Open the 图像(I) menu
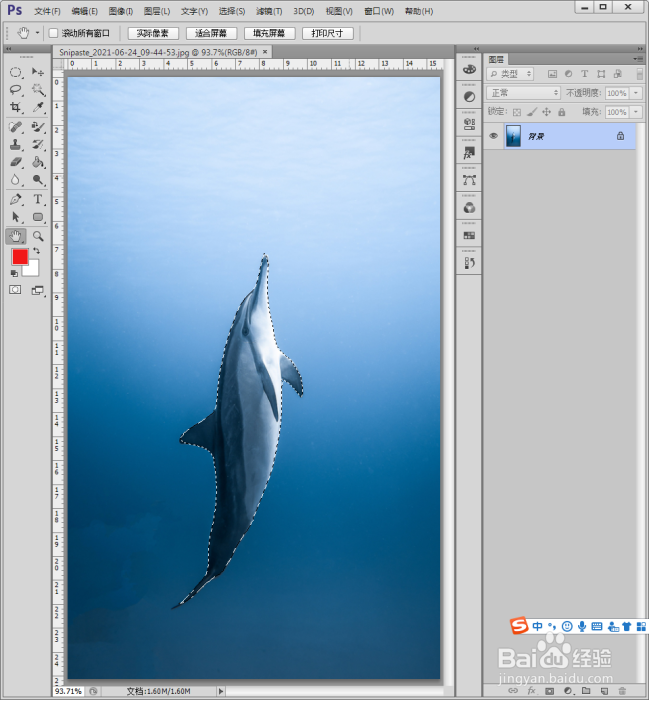The image size is (649, 701). point(120,11)
